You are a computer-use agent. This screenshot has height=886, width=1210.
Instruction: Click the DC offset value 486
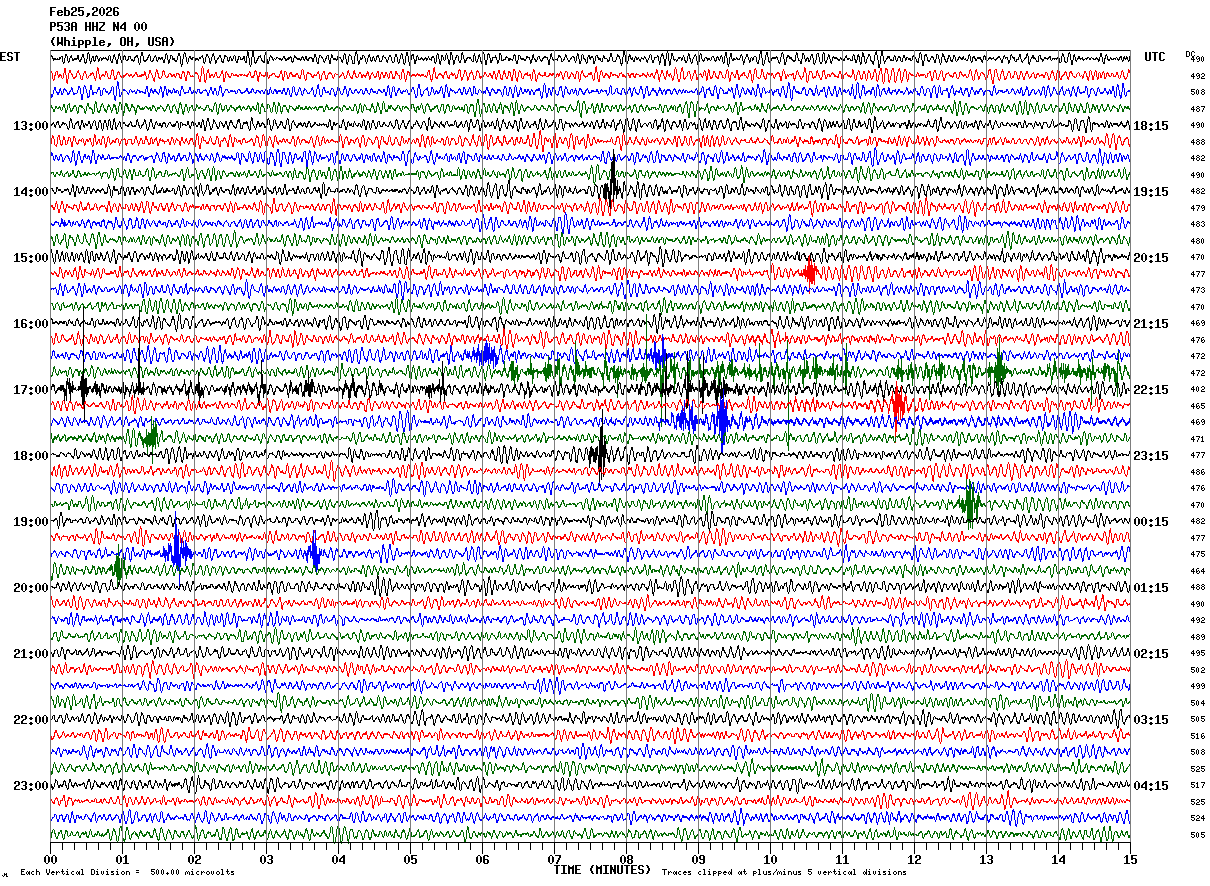pyautogui.click(x=1197, y=472)
